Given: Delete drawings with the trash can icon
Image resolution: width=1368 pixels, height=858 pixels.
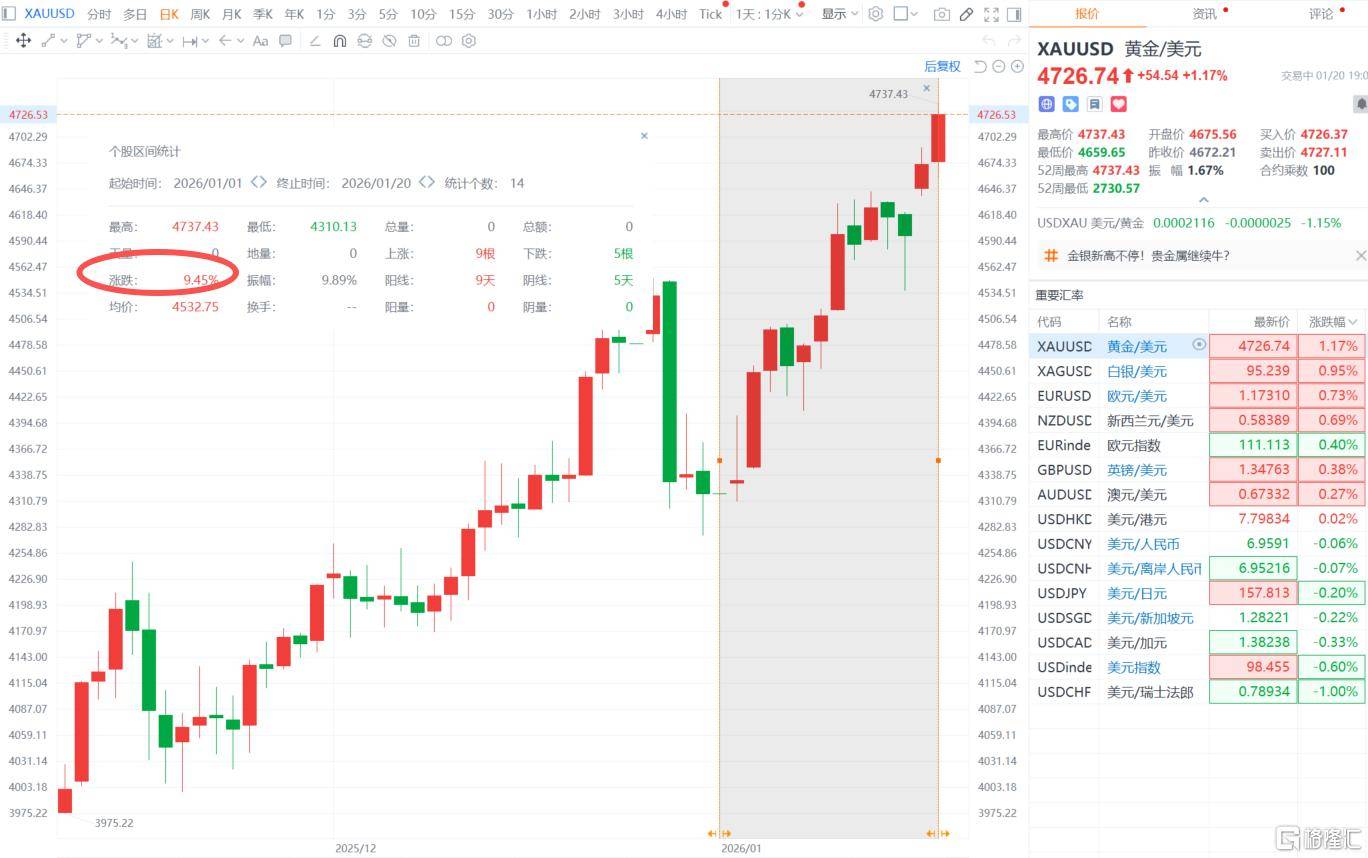Looking at the screenshot, I should (x=414, y=41).
